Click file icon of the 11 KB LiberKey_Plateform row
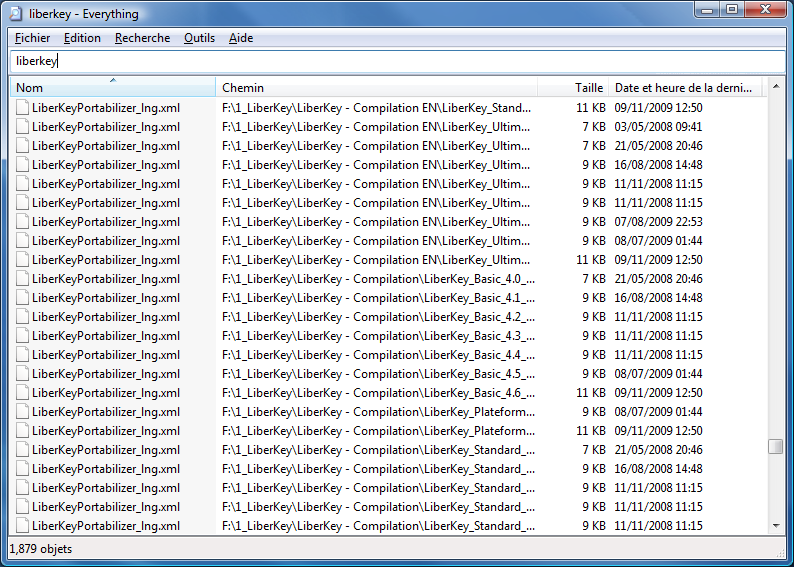This screenshot has height=567, width=794. [x=22, y=430]
